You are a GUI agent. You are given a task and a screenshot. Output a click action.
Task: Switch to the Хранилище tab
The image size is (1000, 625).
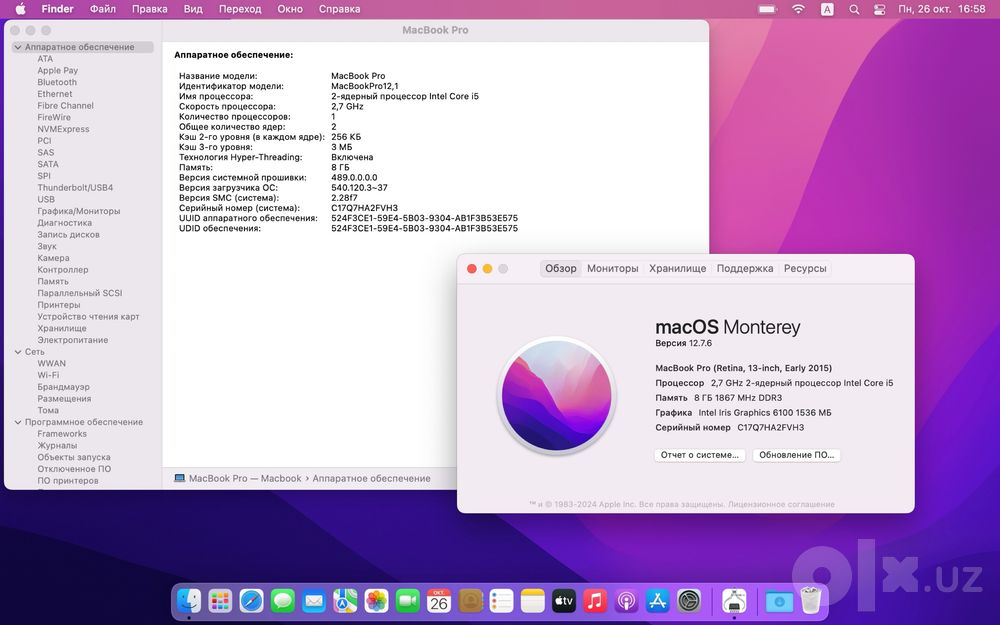pyautogui.click(x=677, y=268)
